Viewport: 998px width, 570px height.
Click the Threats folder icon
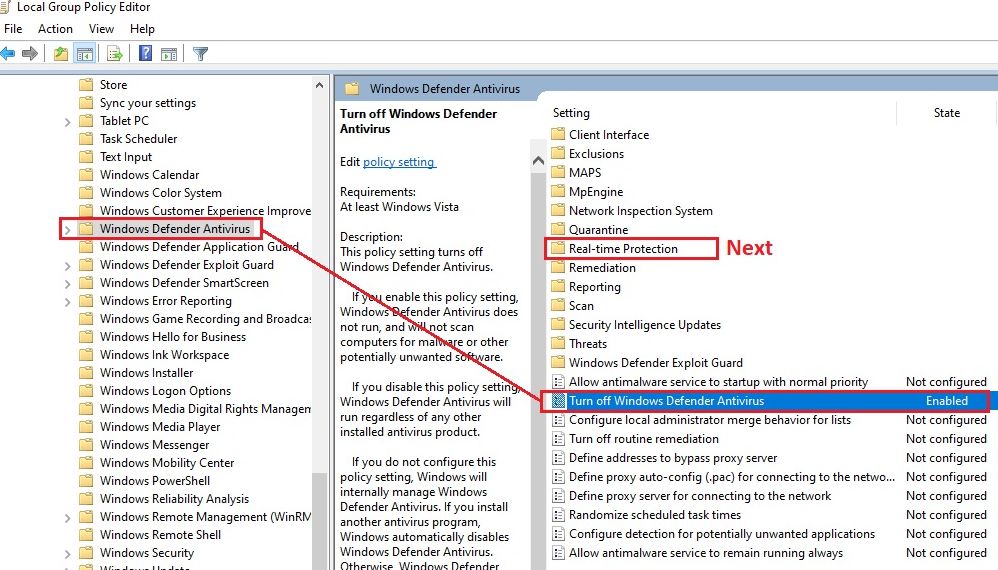pos(558,344)
